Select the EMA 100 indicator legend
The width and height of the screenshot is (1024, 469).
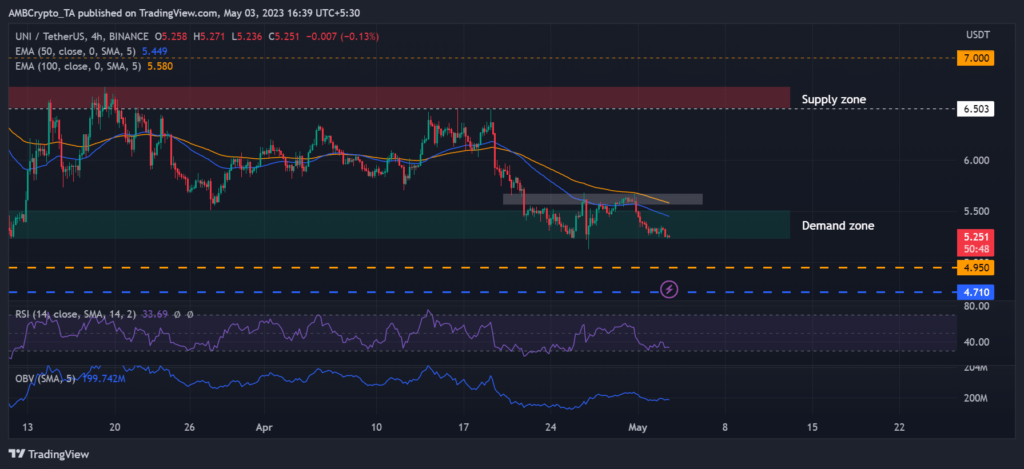point(82,65)
